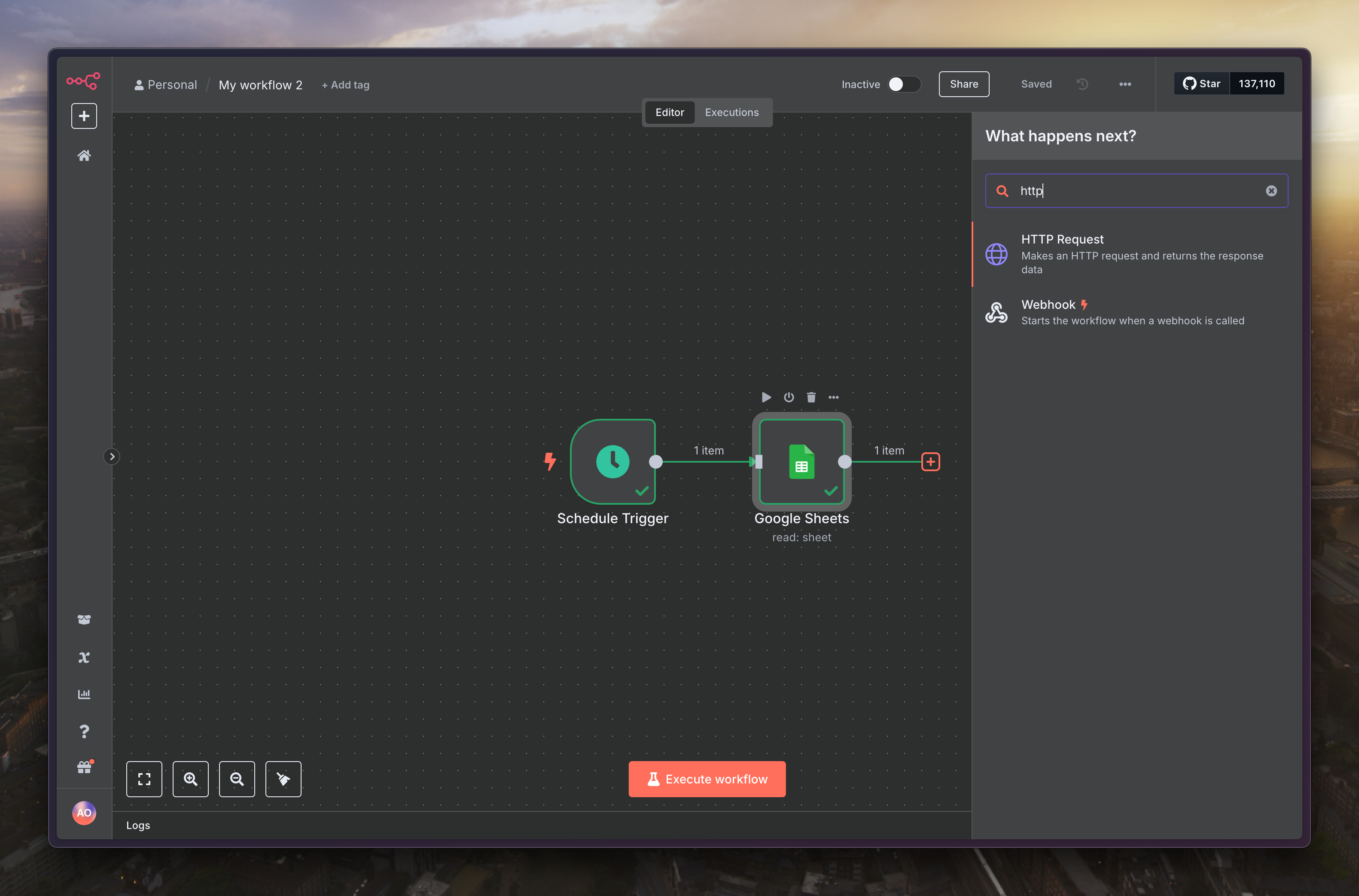Open the Google Sheets node more options

point(833,397)
